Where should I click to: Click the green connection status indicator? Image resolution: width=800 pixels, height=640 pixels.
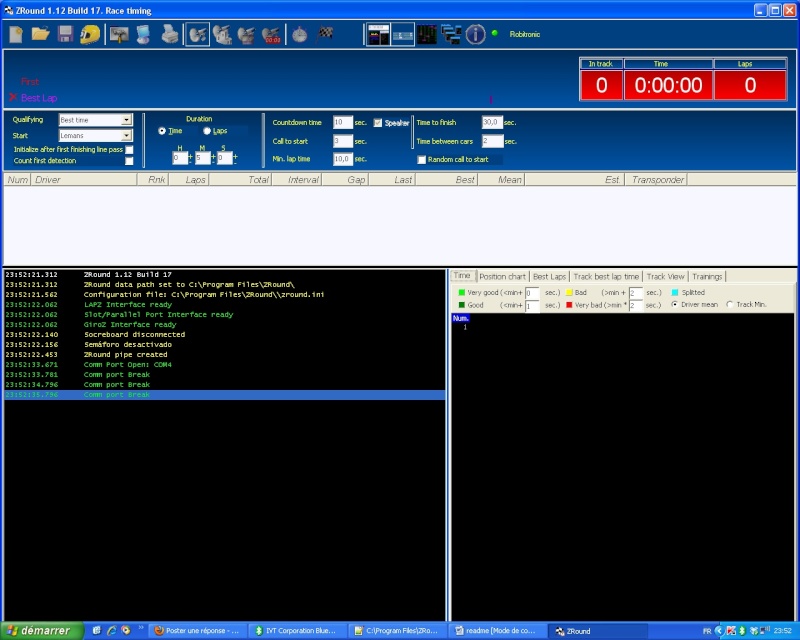(x=494, y=33)
